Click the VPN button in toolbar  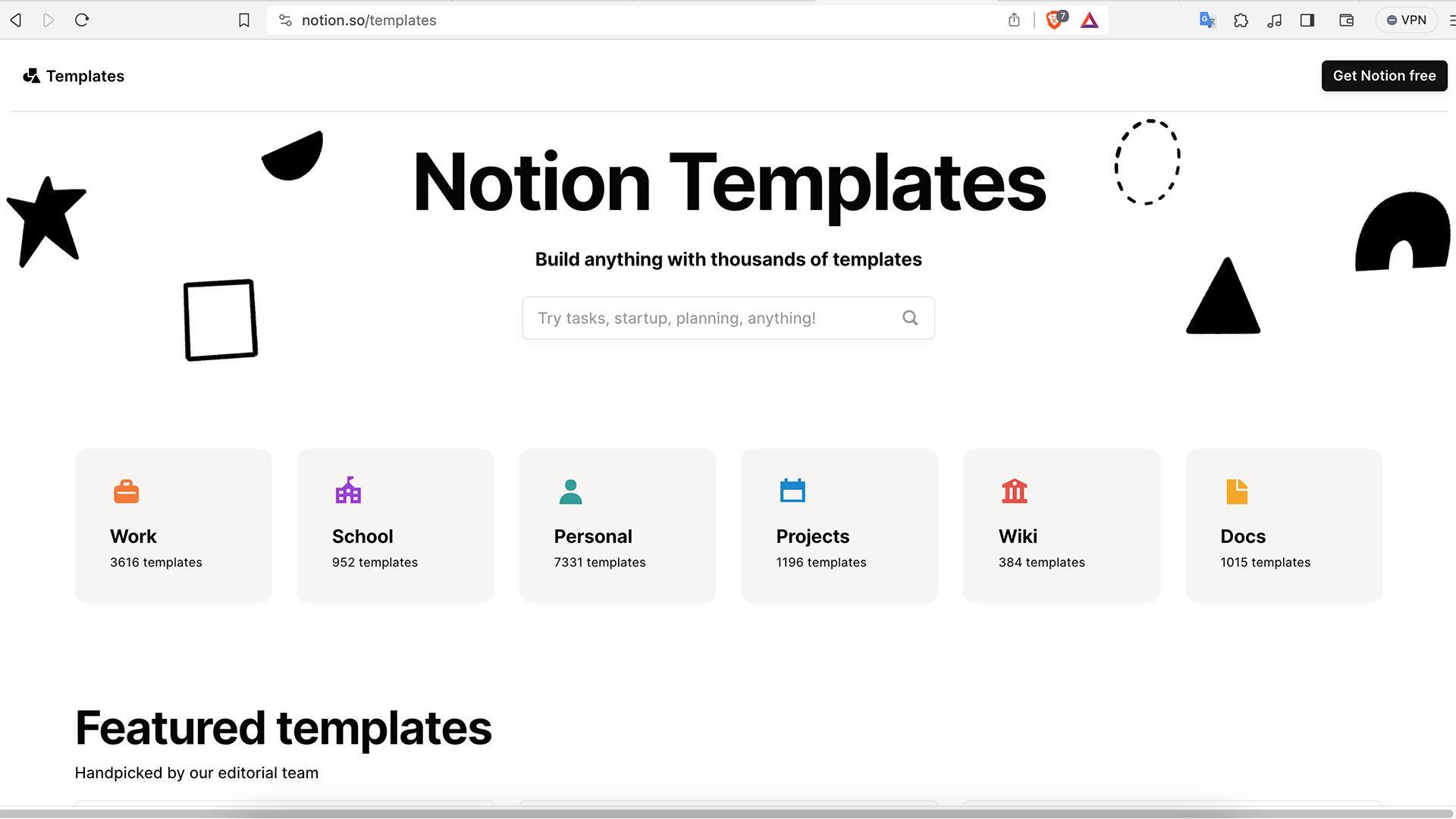(x=1407, y=20)
